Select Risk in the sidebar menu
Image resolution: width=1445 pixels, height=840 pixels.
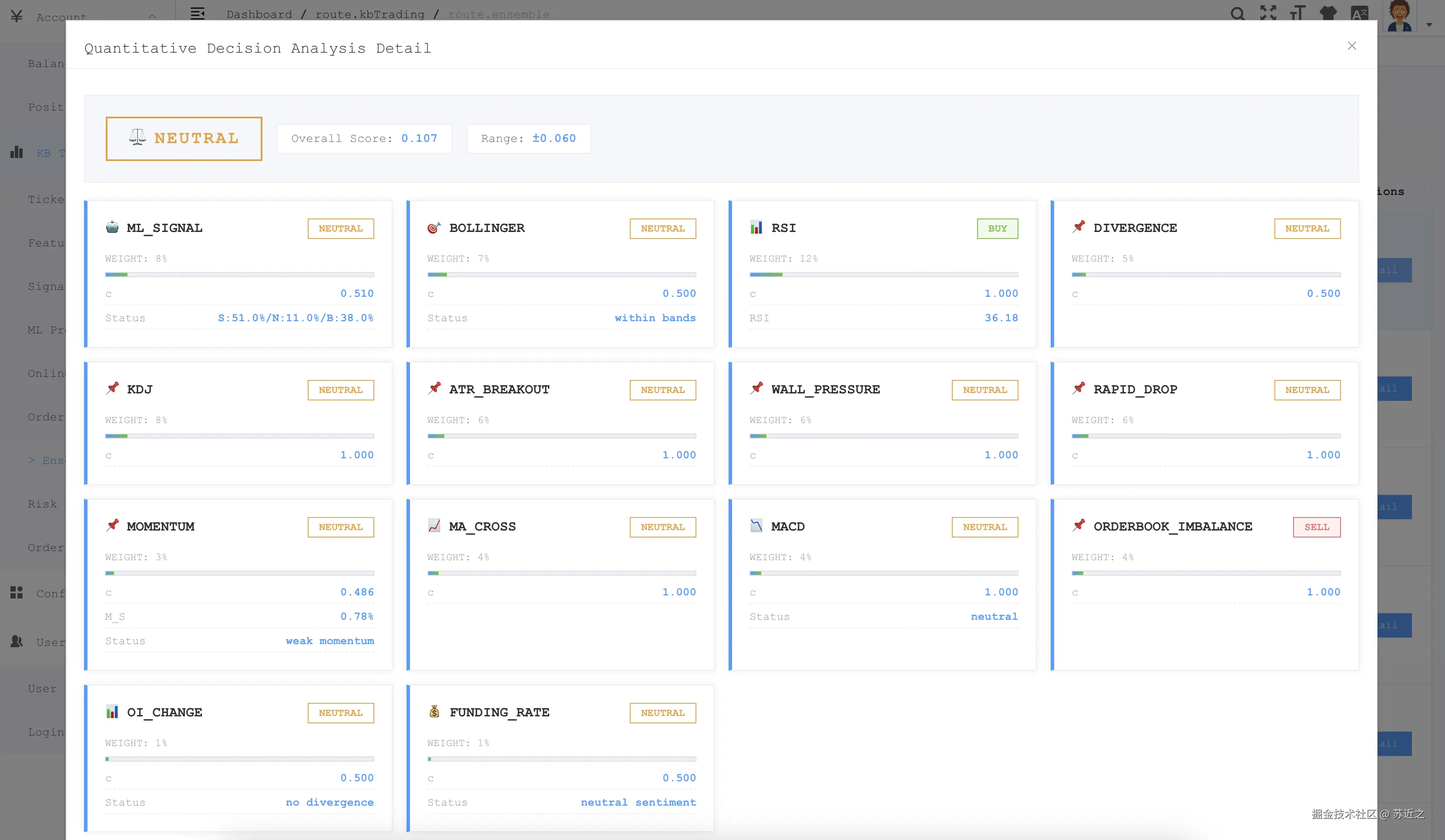click(42, 504)
